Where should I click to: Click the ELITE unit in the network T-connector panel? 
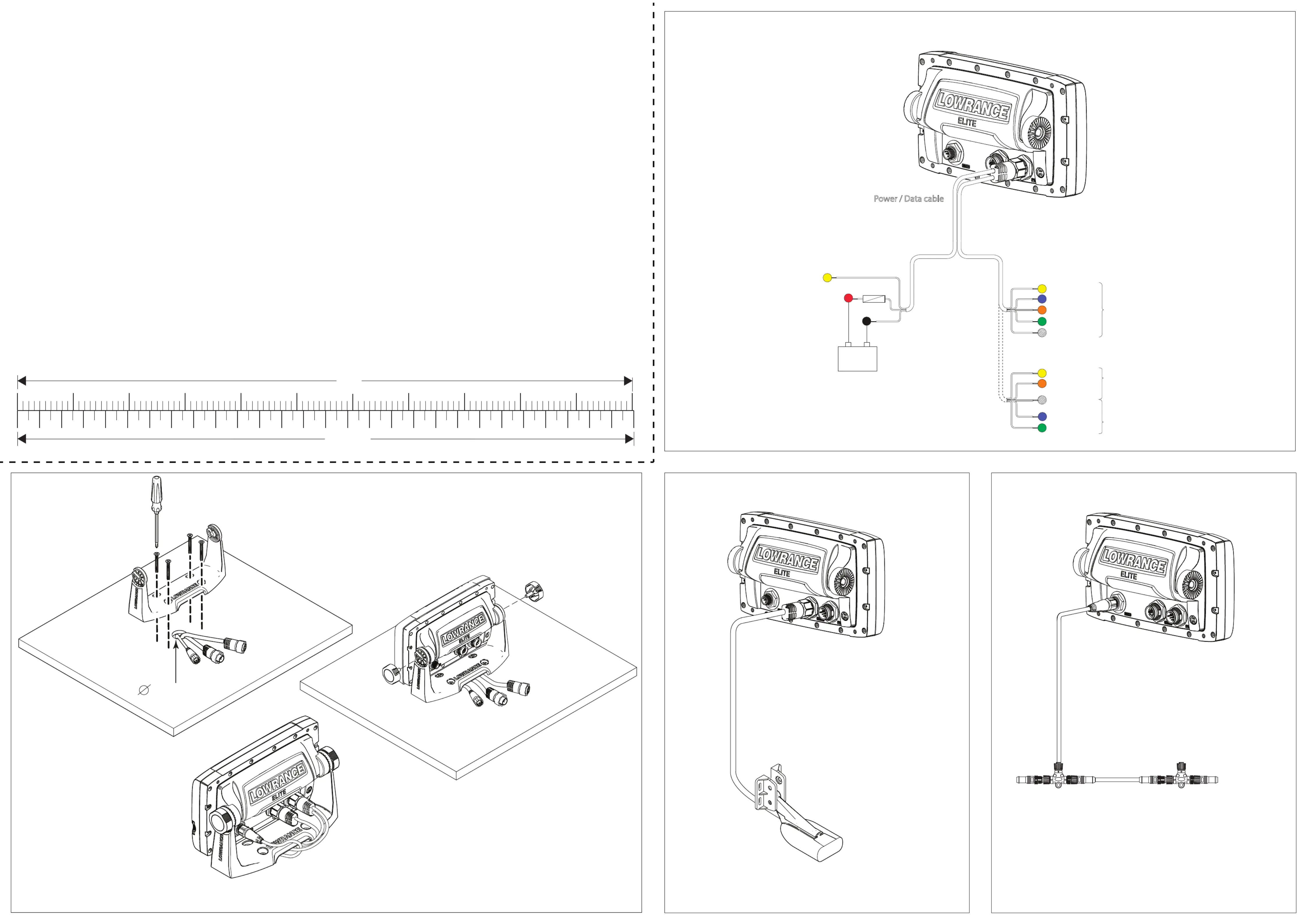tap(1153, 576)
